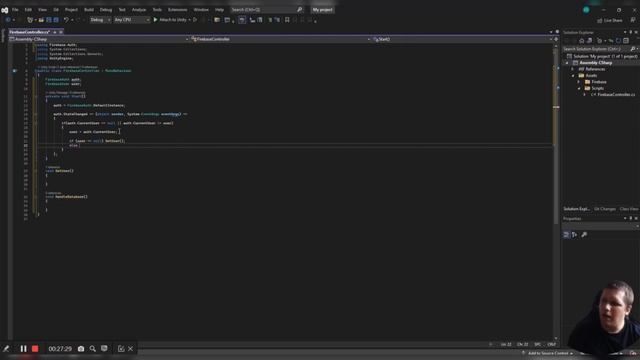Open the Analyze menu
This screenshot has width=640, height=360.
139,9
